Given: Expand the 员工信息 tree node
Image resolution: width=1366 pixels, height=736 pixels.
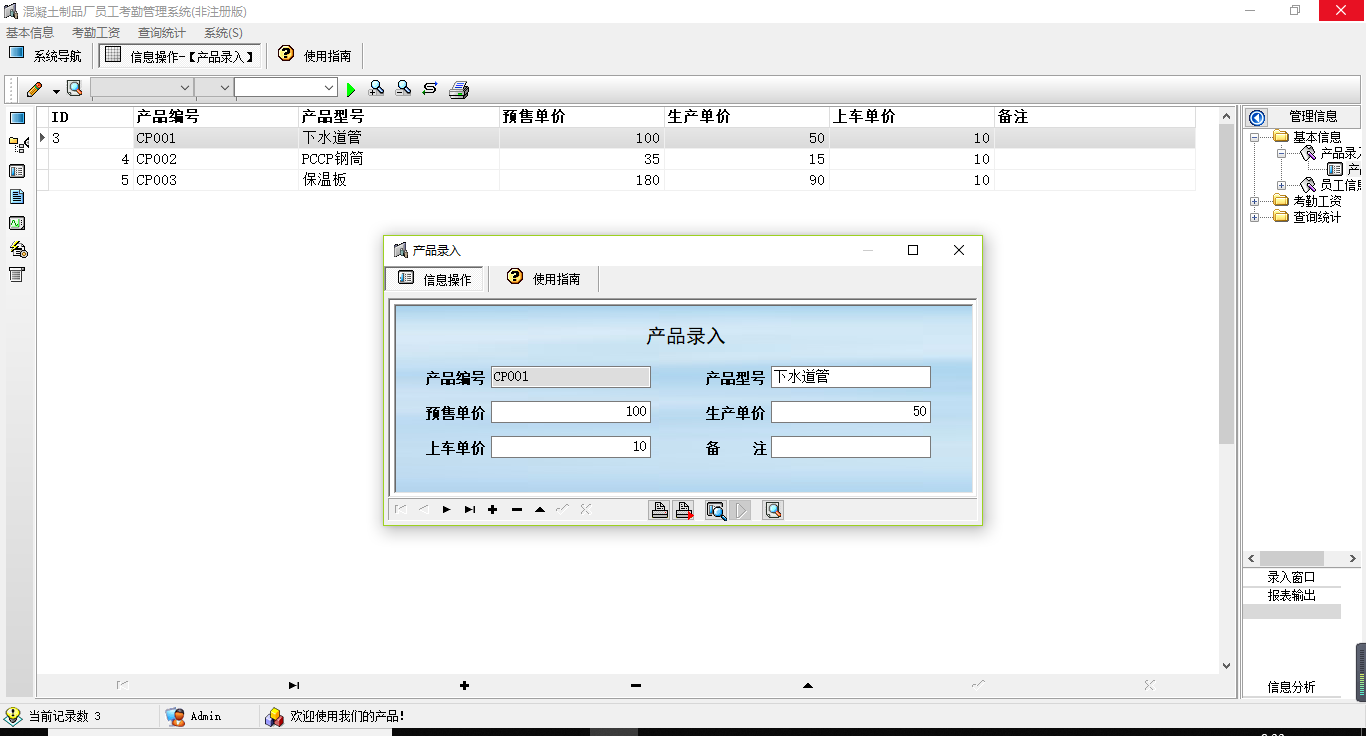Looking at the screenshot, I should click(x=1282, y=186).
